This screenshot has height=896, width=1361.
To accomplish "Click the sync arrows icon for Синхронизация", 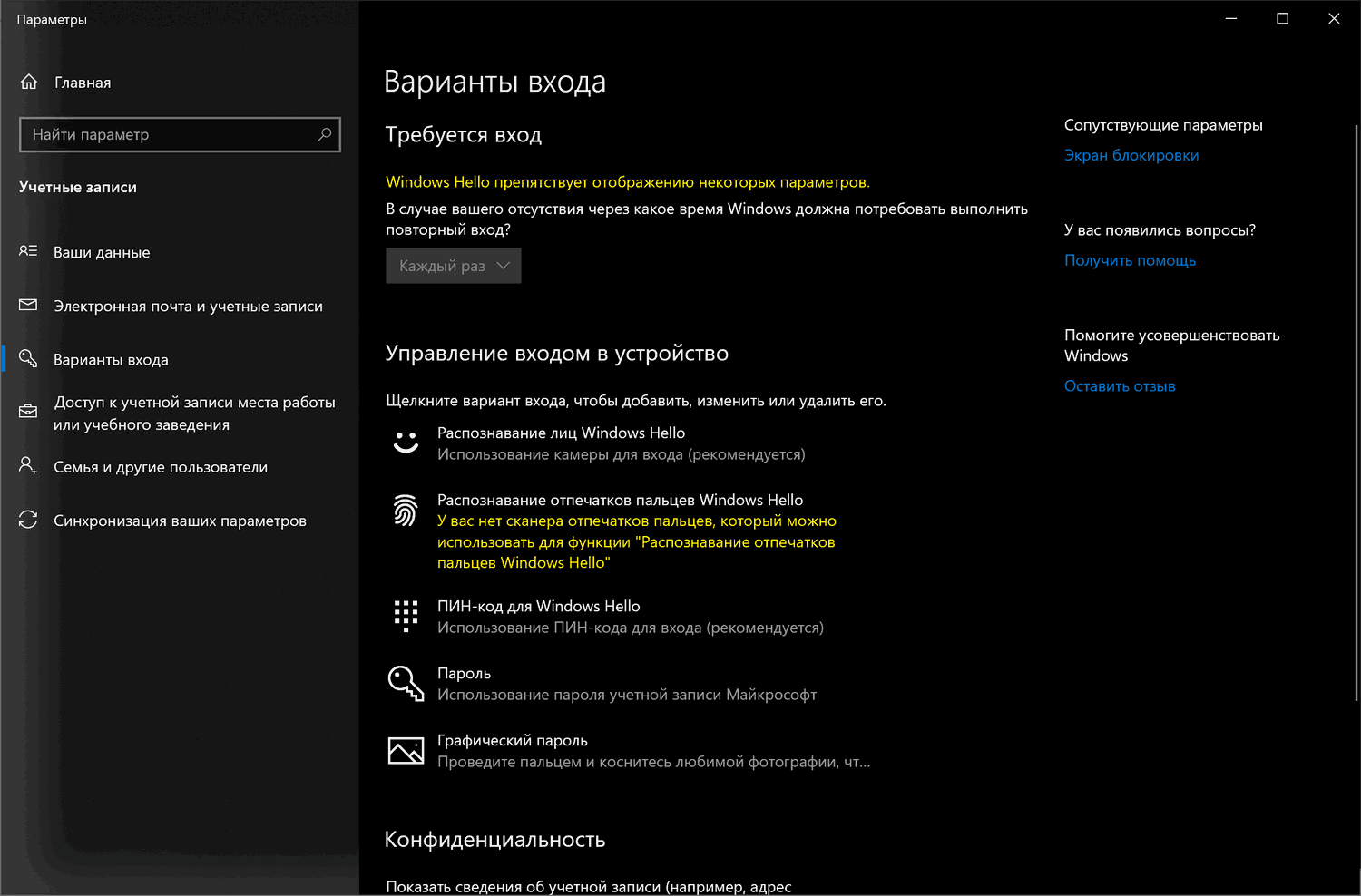I will pos(28,520).
